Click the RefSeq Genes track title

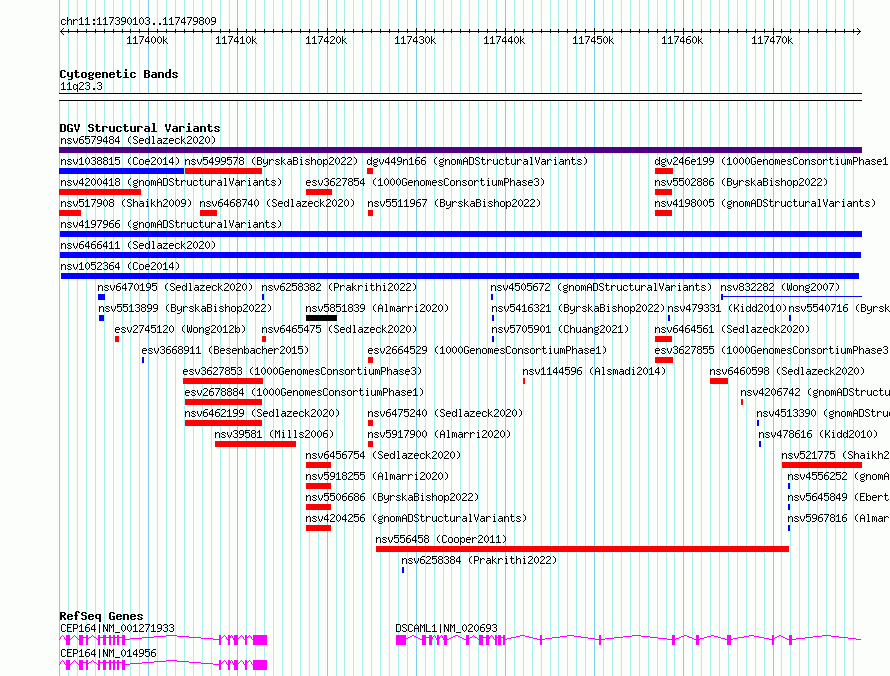click(x=101, y=616)
